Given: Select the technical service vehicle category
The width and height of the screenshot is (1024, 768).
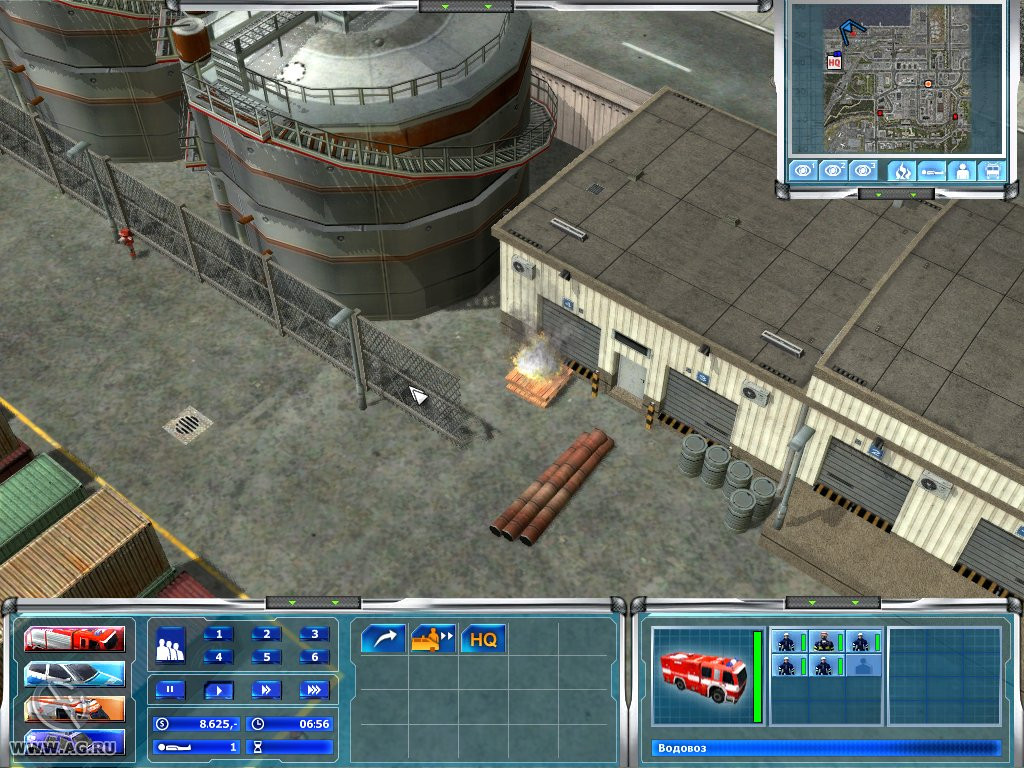Looking at the screenshot, I should (x=74, y=743).
